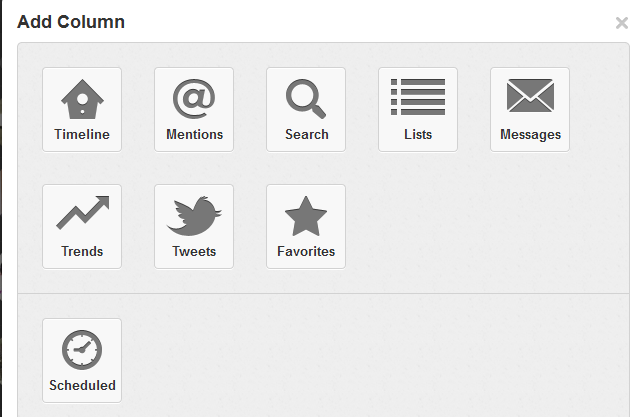This screenshot has height=417, width=639.
Task: Click the Scheduled clock icon
Action: point(82,349)
